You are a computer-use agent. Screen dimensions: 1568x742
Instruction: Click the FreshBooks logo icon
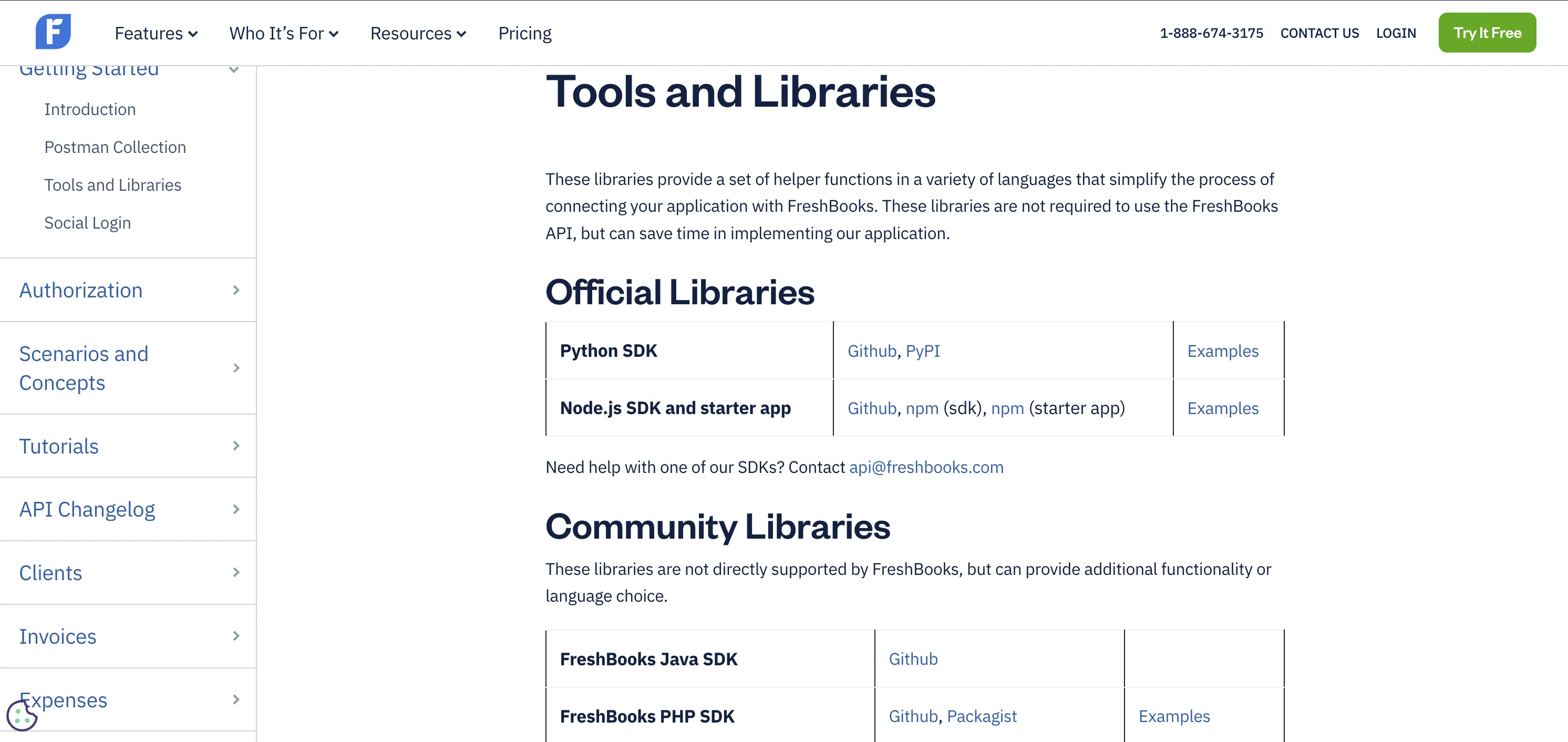(53, 32)
